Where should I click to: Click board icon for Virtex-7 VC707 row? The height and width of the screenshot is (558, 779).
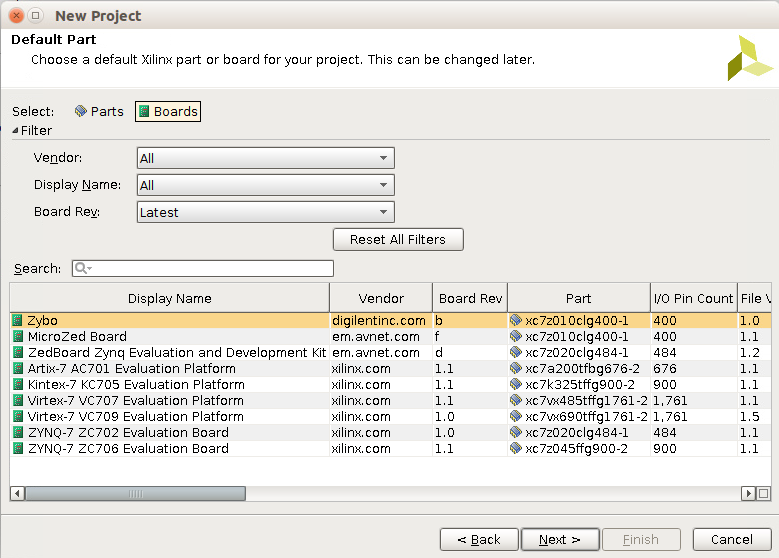pyautogui.click(x=18, y=400)
